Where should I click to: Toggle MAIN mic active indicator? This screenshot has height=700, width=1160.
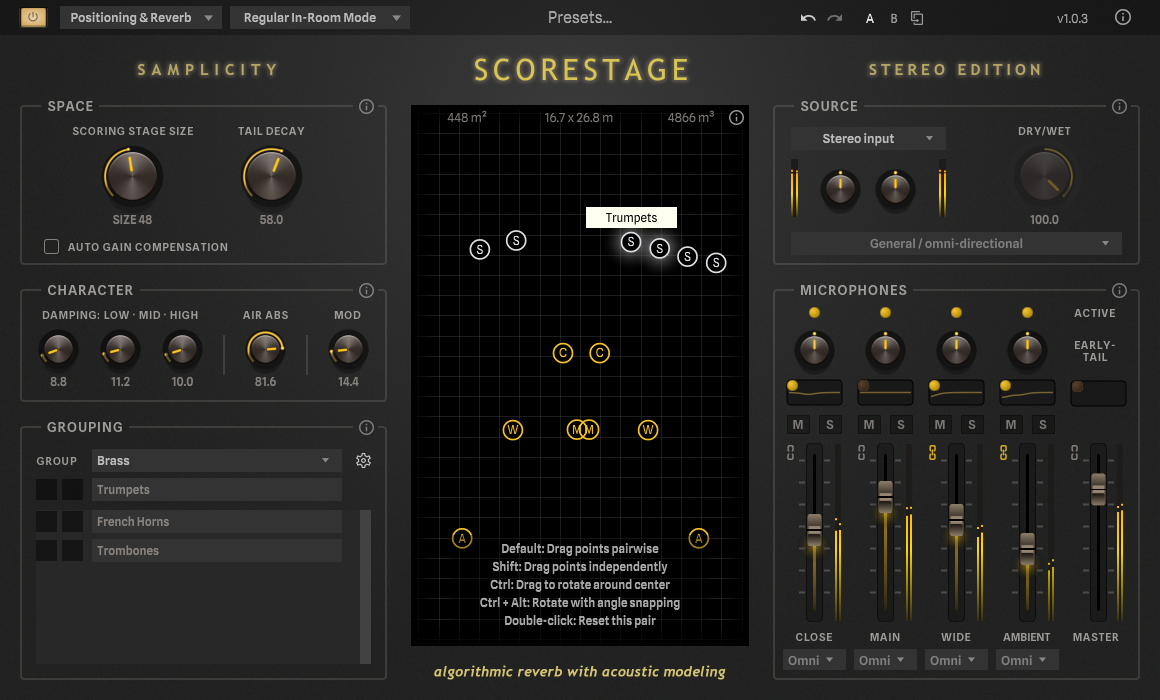(x=885, y=312)
